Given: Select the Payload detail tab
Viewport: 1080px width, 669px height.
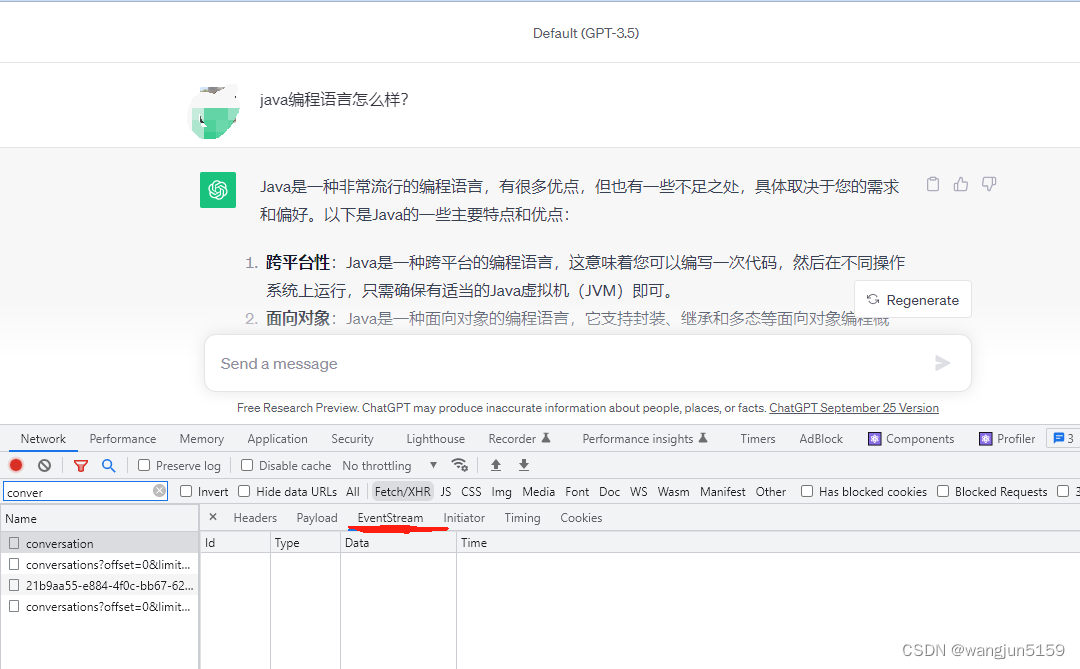Looking at the screenshot, I should click(317, 517).
